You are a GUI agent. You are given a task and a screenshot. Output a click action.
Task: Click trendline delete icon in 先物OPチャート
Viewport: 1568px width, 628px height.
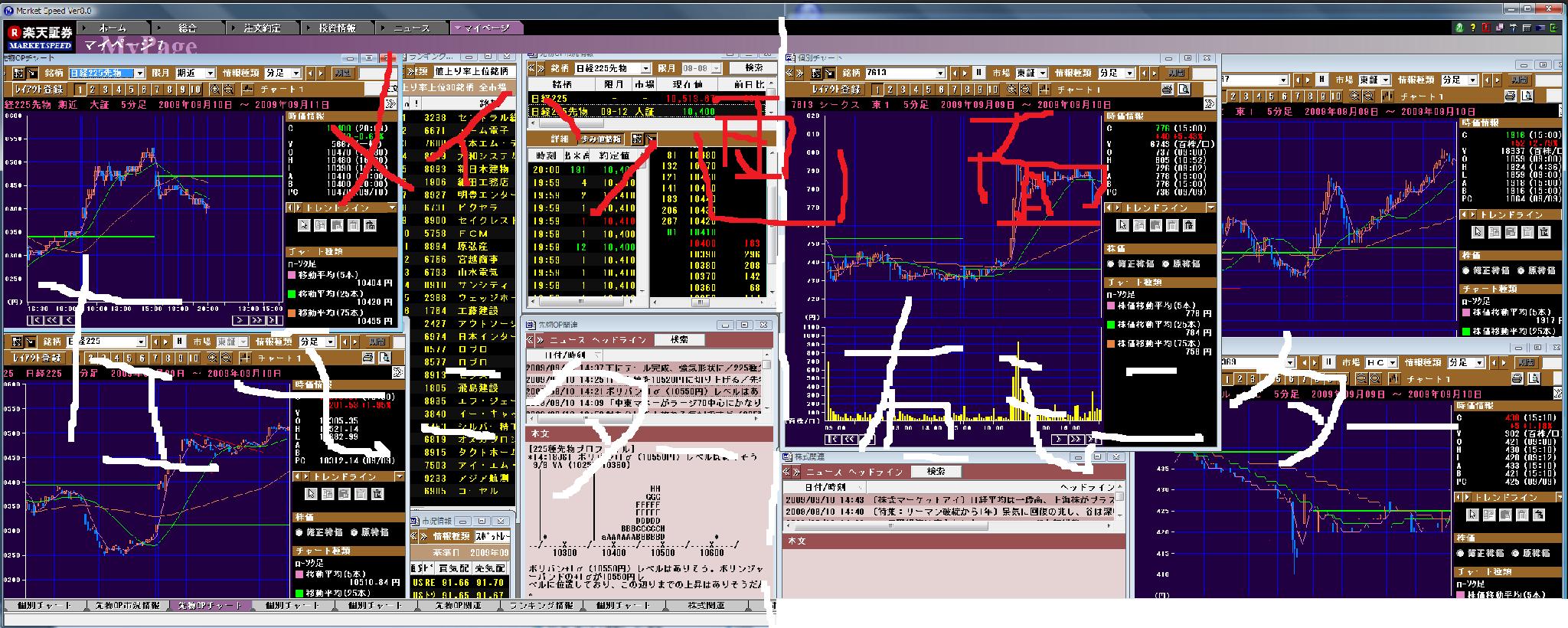[x=371, y=225]
